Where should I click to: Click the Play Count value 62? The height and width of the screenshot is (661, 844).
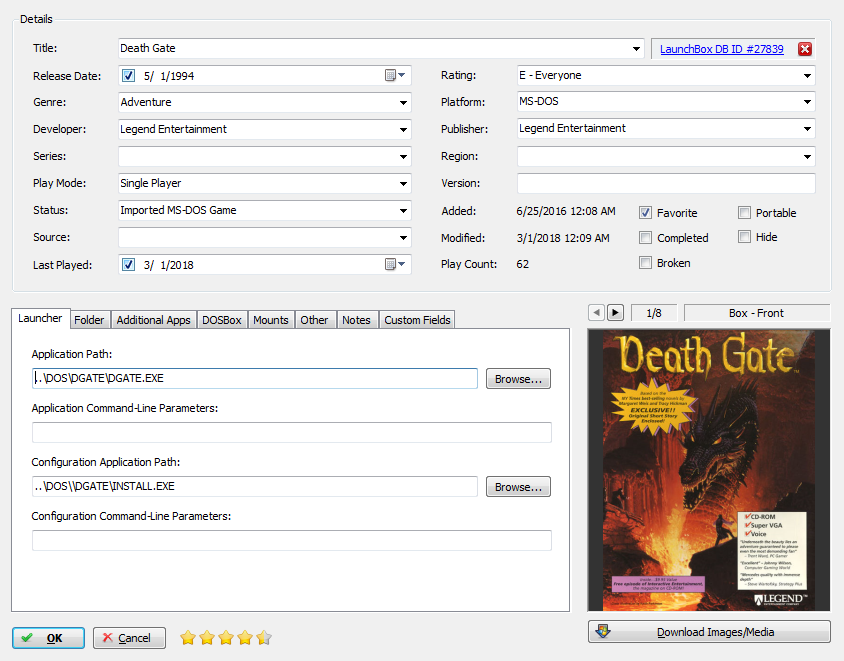(x=522, y=264)
